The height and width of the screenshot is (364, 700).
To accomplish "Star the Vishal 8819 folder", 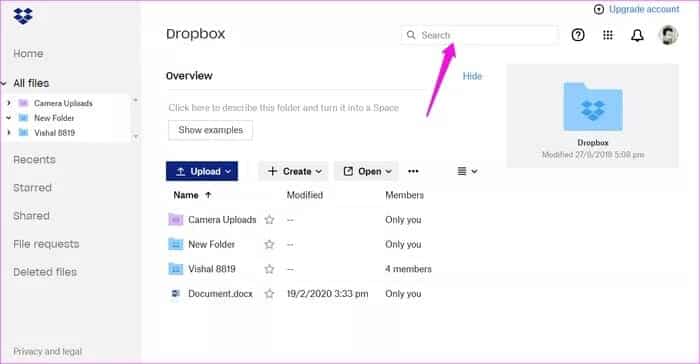I will (x=269, y=269).
